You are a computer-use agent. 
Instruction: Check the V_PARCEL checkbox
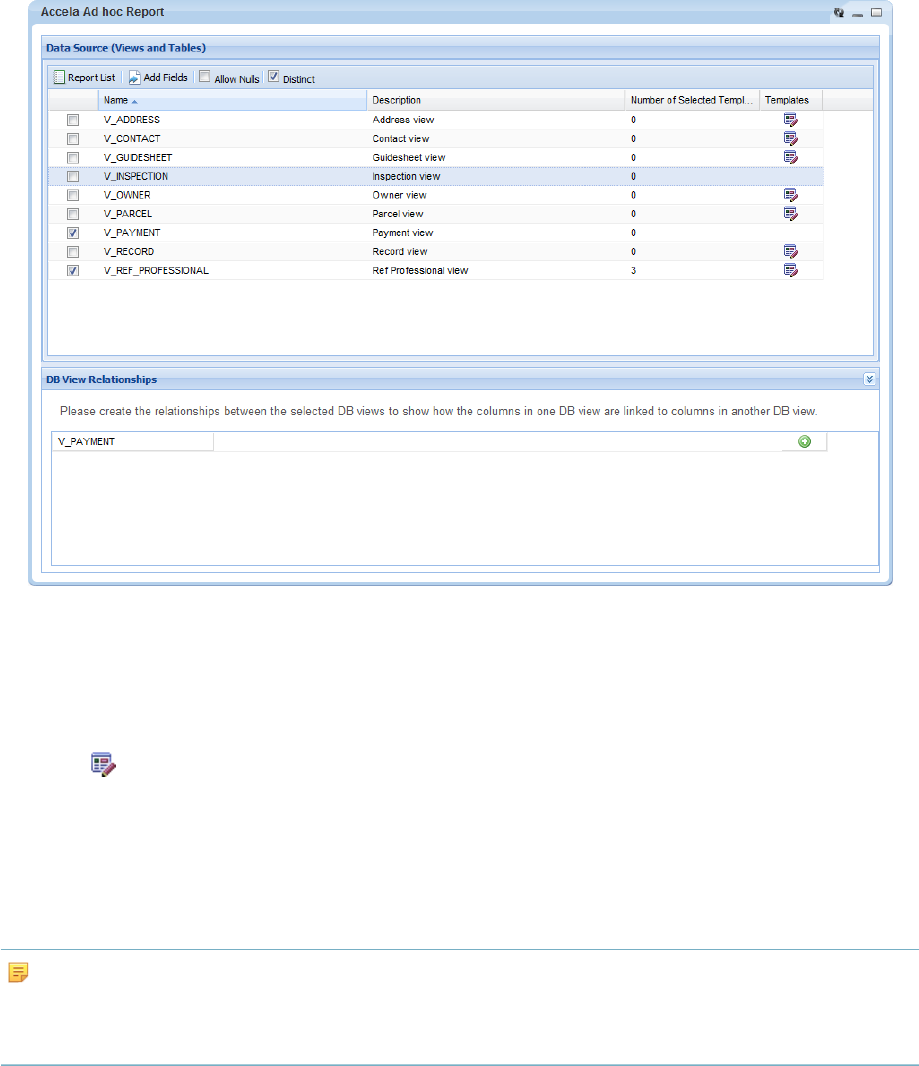click(x=73, y=214)
